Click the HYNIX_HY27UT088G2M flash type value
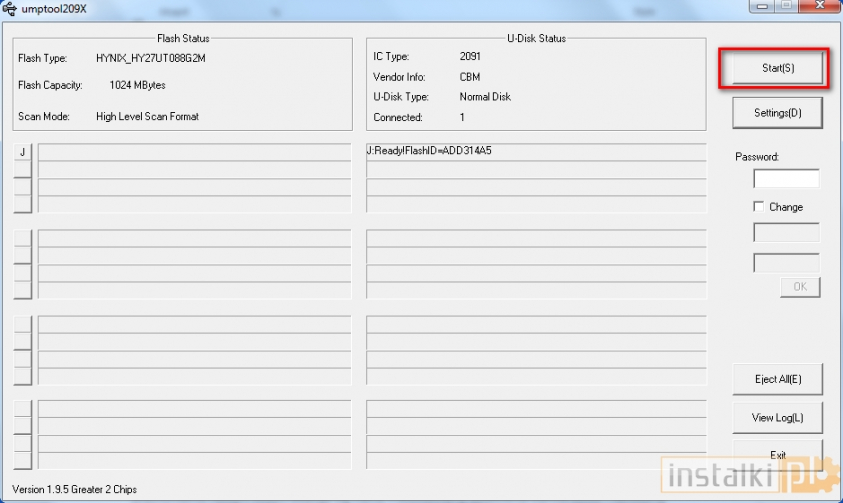 coord(151,58)
